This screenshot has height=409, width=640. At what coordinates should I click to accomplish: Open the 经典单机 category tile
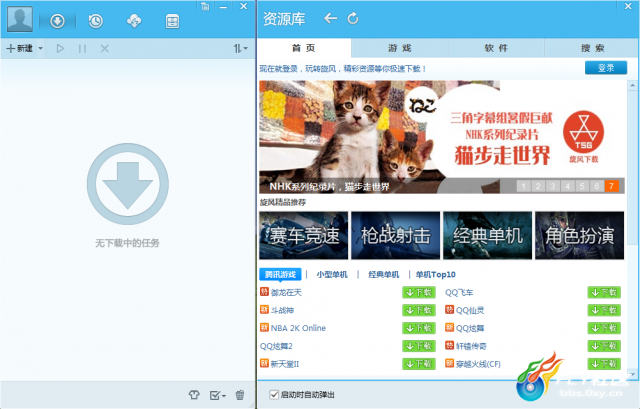pyautogui.click(x=488, y=236)
